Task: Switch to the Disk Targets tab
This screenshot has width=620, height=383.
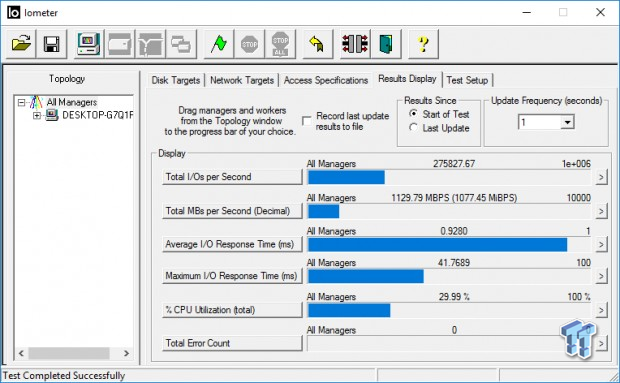Action: [x=176, y=80]
